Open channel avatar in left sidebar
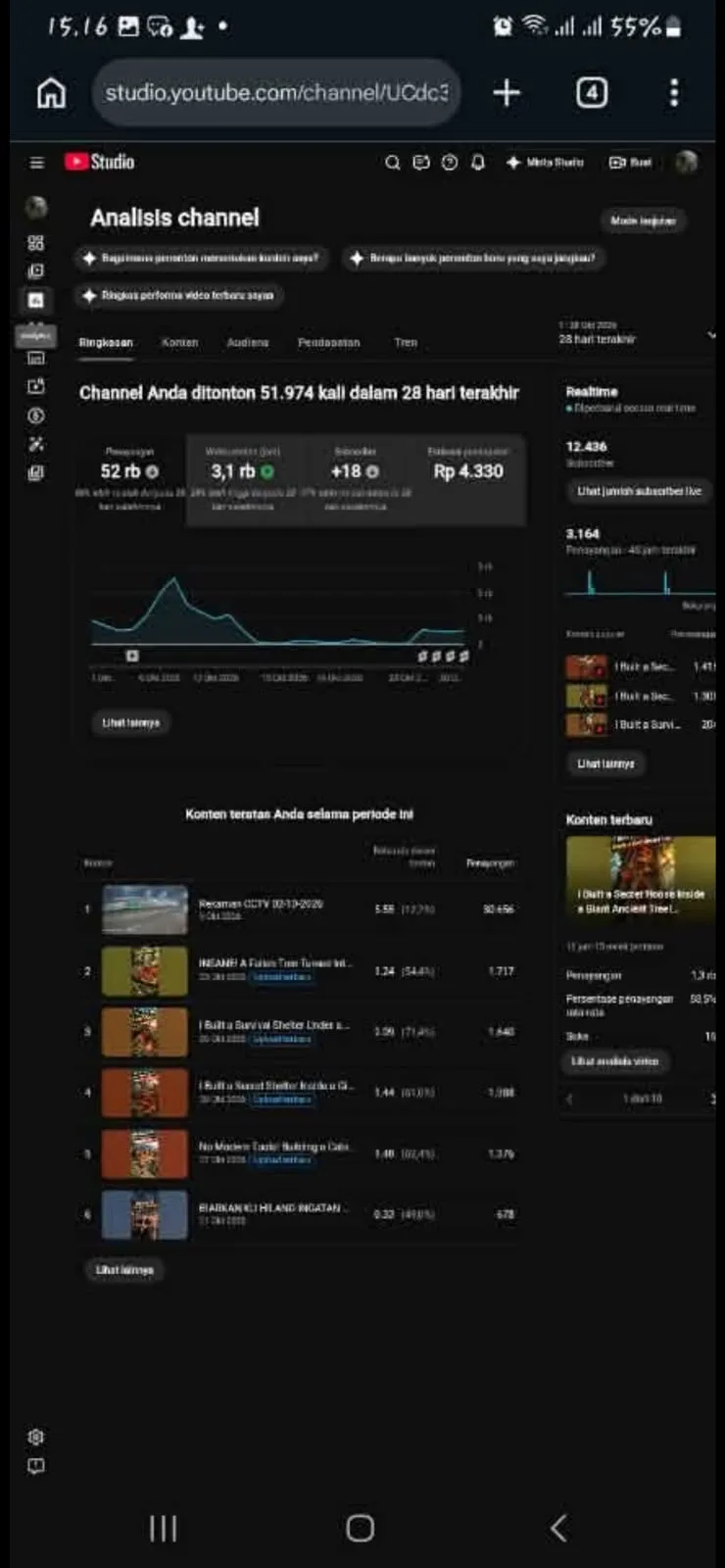Image resolution: width=725 pixels, height=1568 pixels. [x=36, y=207]
